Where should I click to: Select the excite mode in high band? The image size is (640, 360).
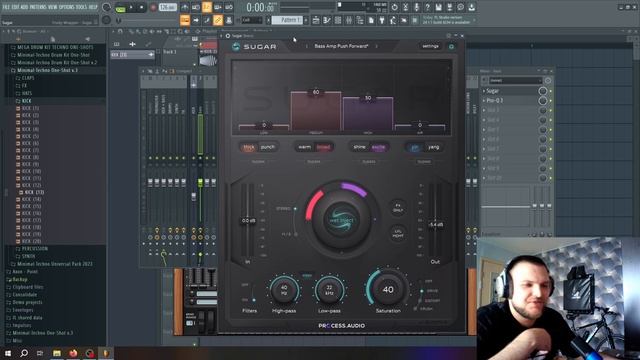pyautogui.click(x=378, y=147)
